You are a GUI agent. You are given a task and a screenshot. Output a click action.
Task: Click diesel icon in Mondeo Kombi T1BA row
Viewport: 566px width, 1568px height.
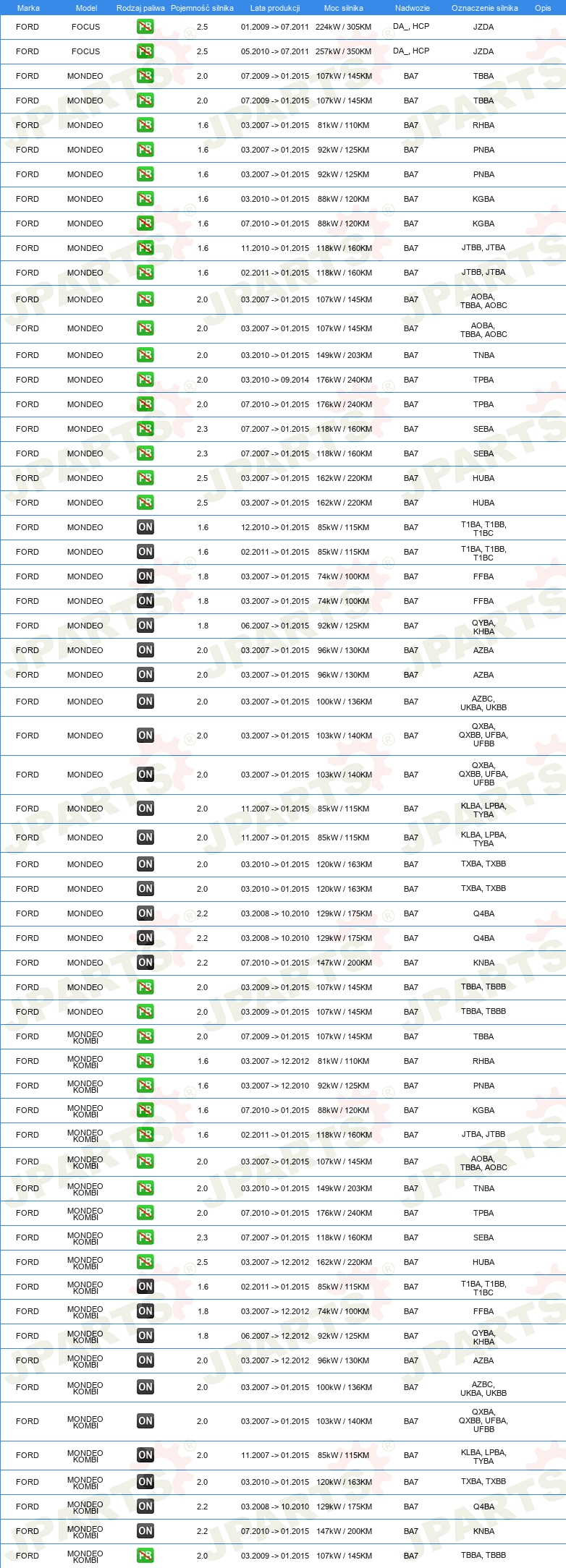pyautogui.click(x=145, y=1287)
